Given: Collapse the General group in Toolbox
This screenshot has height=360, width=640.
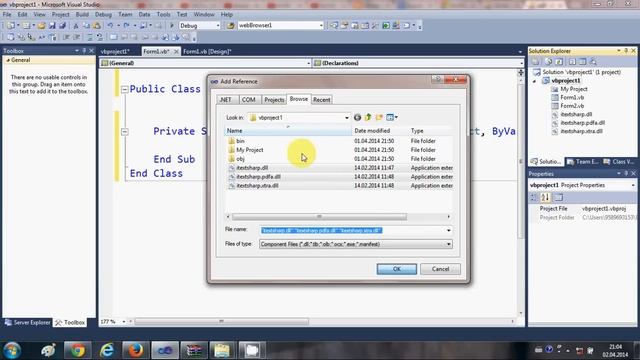Looking at the screenshot, I should pyautogui.click(x=8, y=60).
